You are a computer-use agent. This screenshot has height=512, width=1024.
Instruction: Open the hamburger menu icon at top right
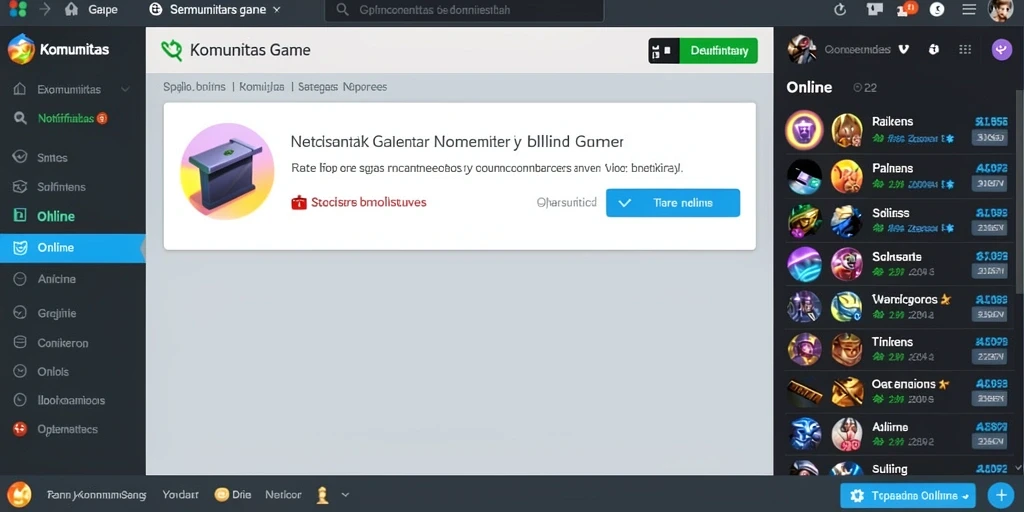[970, 10]
